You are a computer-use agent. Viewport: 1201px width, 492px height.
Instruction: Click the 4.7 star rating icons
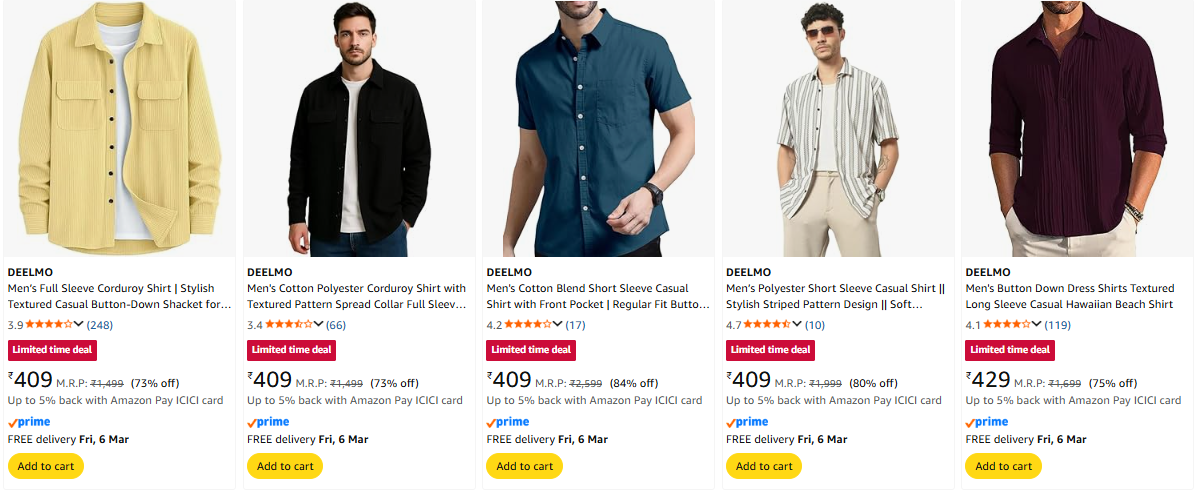click(767, 324)
